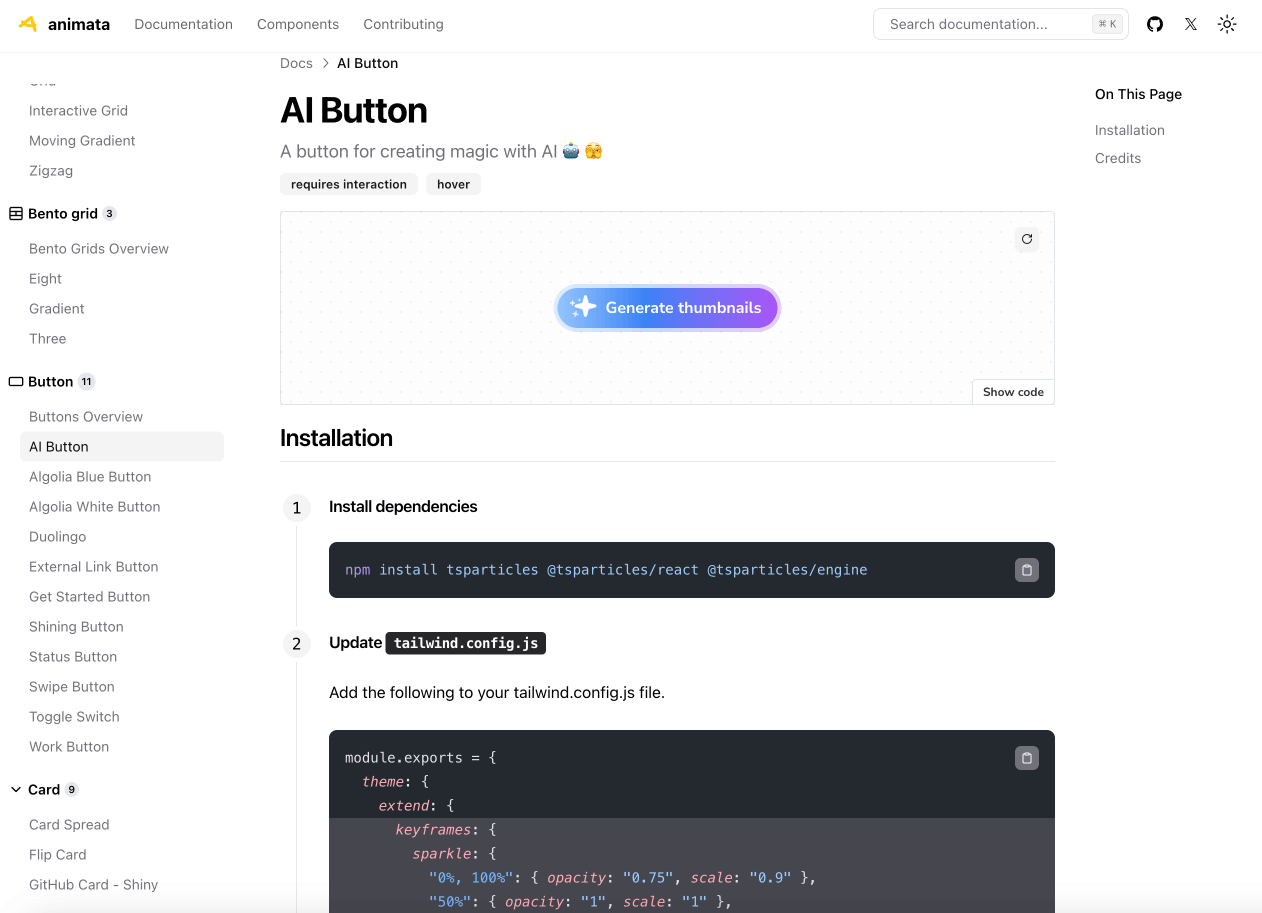Open the GitHub repository icon
The image size is (1262, 913).
click(1155, 24)
